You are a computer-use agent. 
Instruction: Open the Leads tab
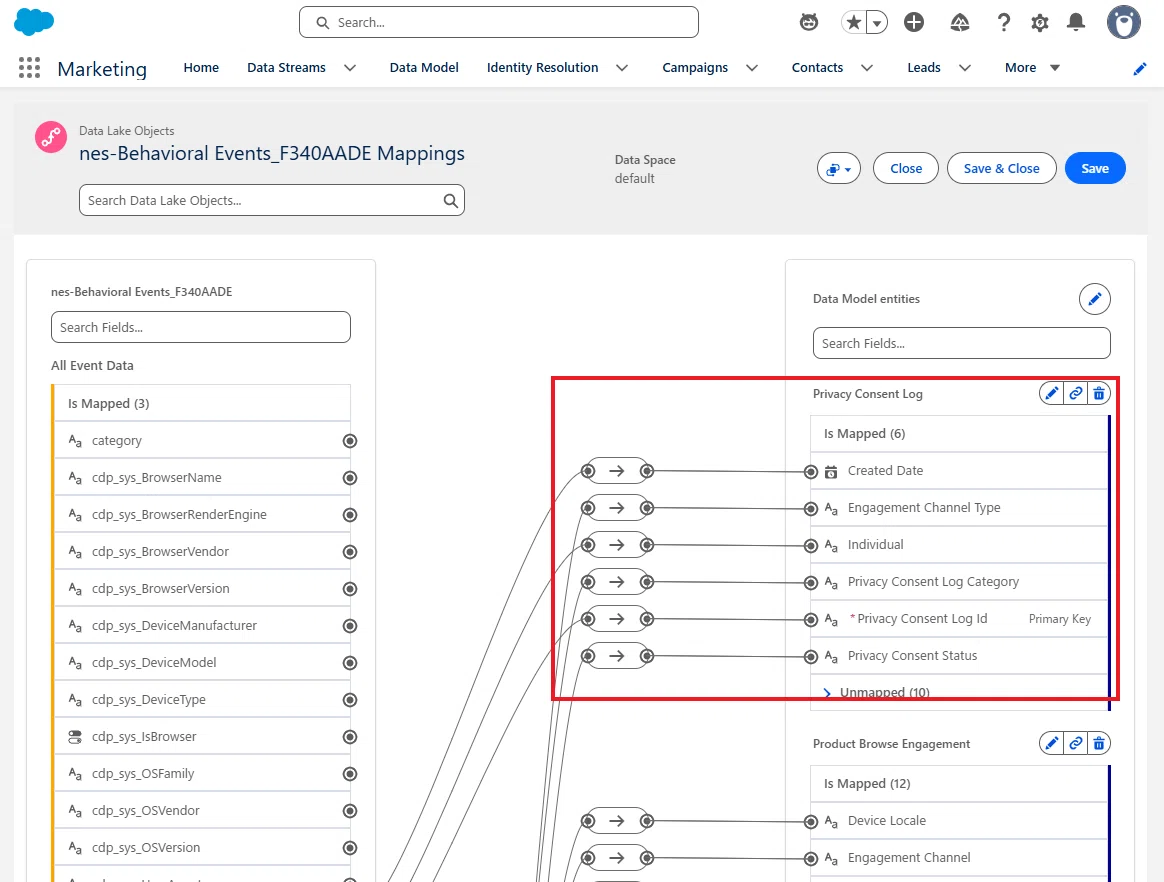tap(923, 68)
